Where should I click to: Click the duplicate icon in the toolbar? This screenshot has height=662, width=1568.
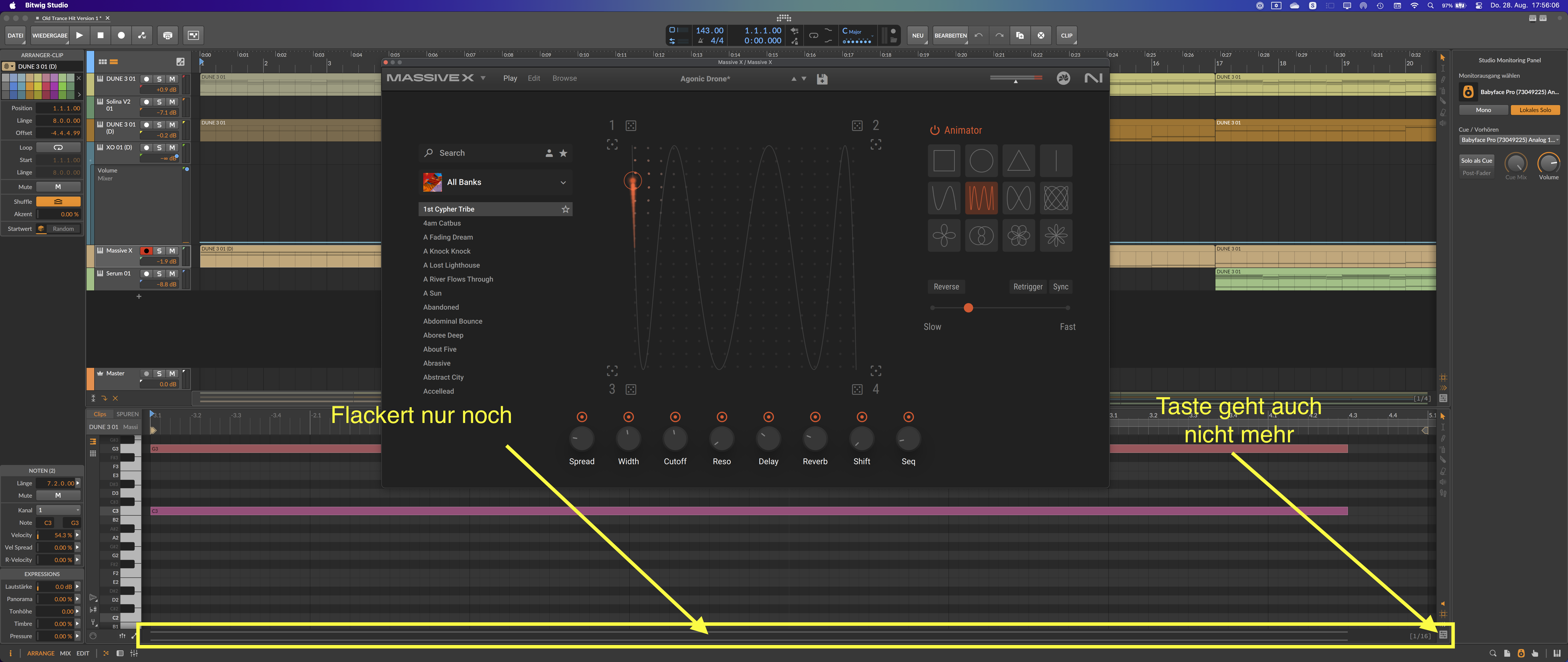tap(1020, 35)
